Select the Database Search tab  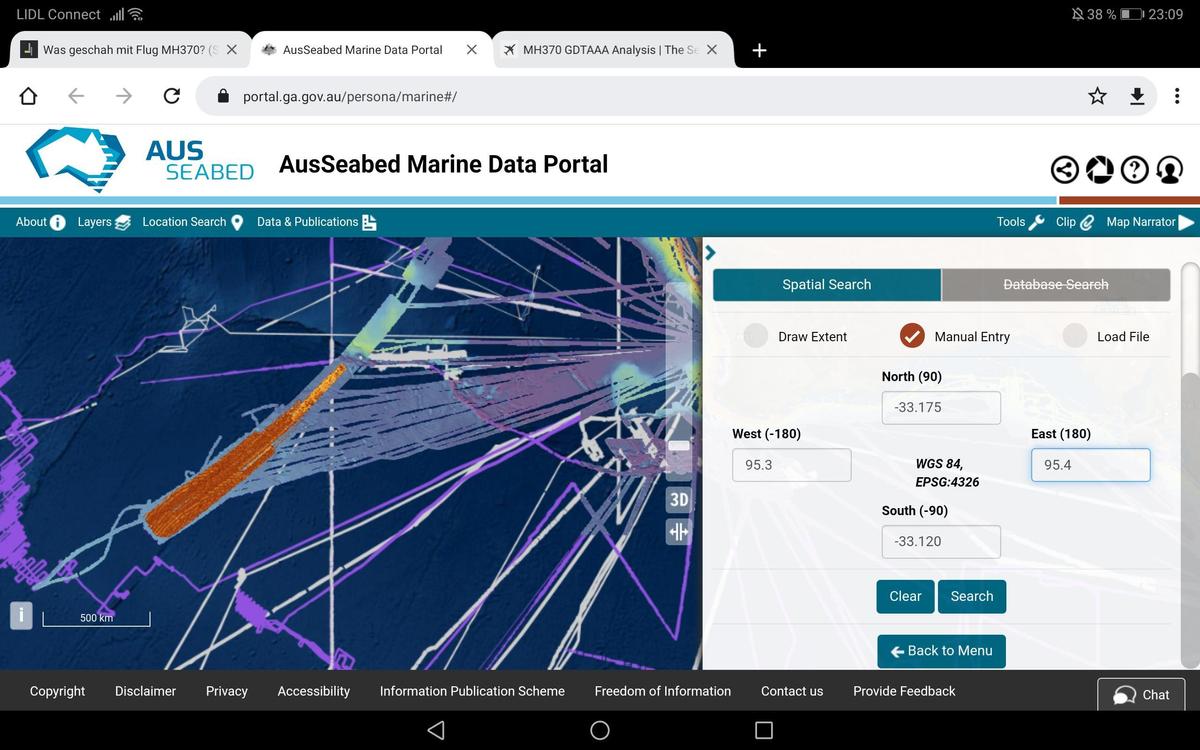(x=1056, y=285)
